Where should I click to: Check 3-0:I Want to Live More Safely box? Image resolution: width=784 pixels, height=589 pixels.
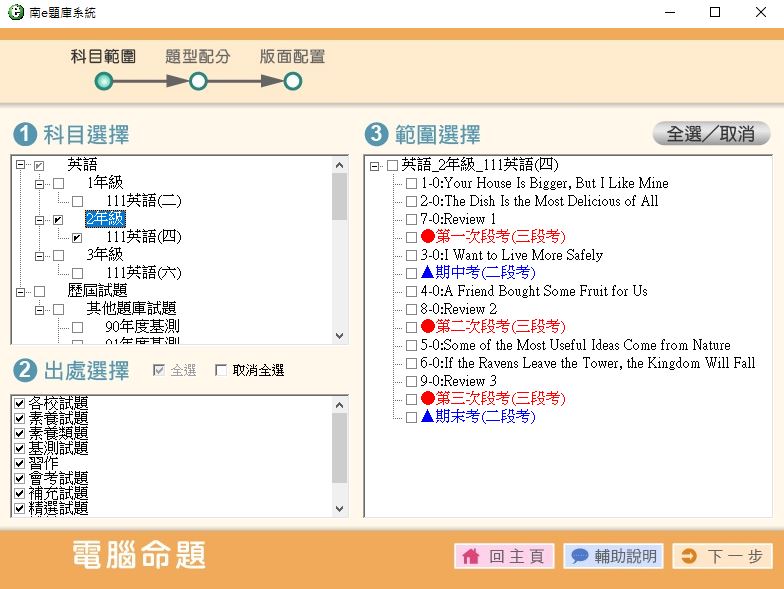(x=412, y=256)
